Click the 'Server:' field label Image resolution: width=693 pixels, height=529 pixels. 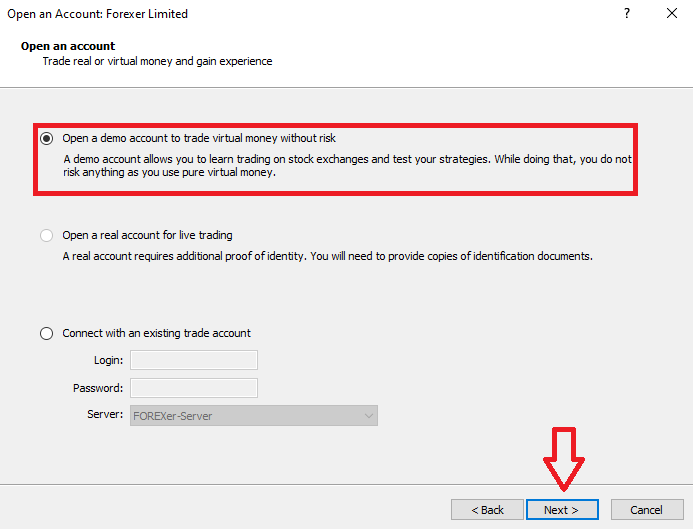pos(107,415)
